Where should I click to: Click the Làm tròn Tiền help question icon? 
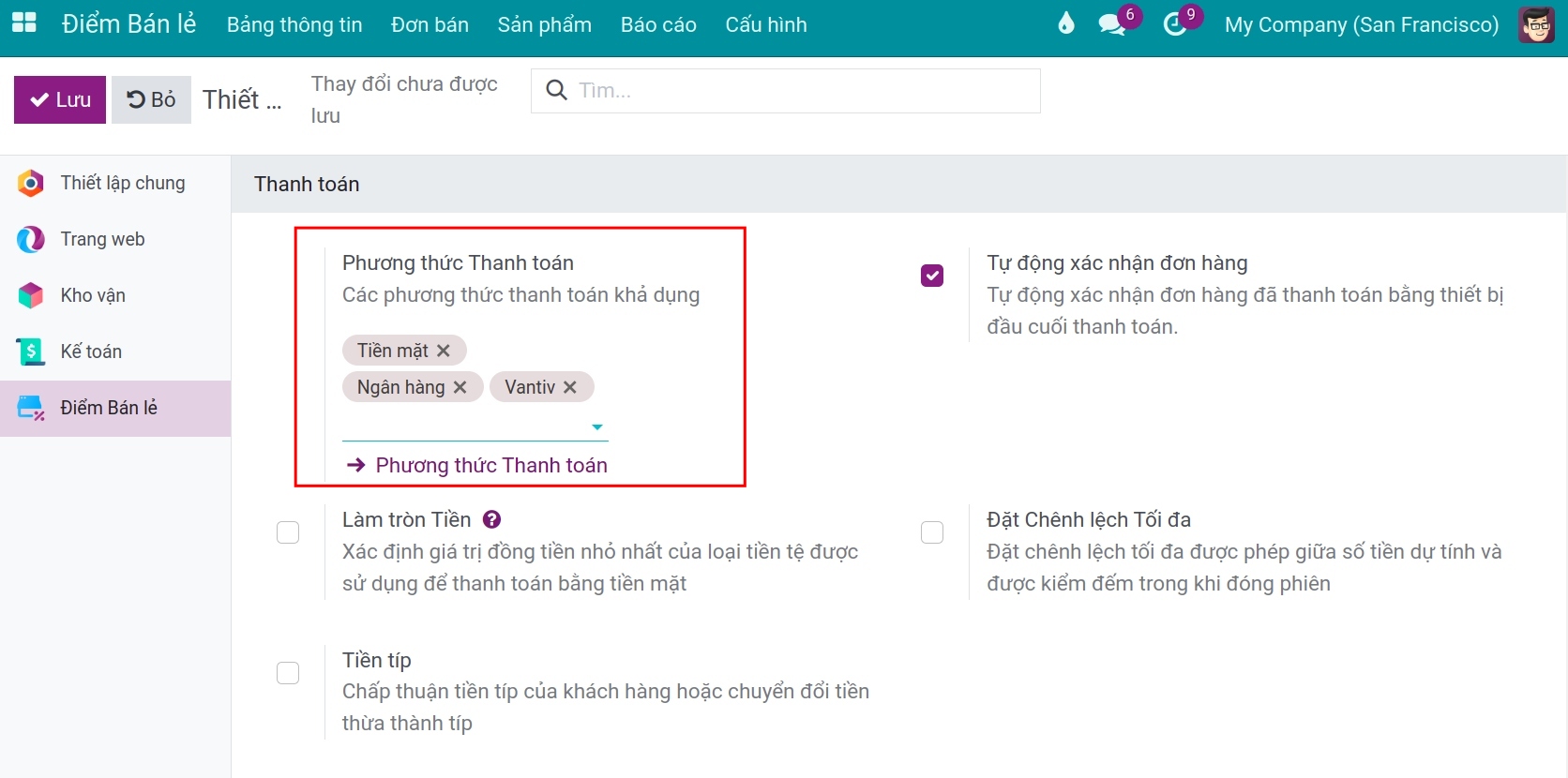click(x=491, y=519)
